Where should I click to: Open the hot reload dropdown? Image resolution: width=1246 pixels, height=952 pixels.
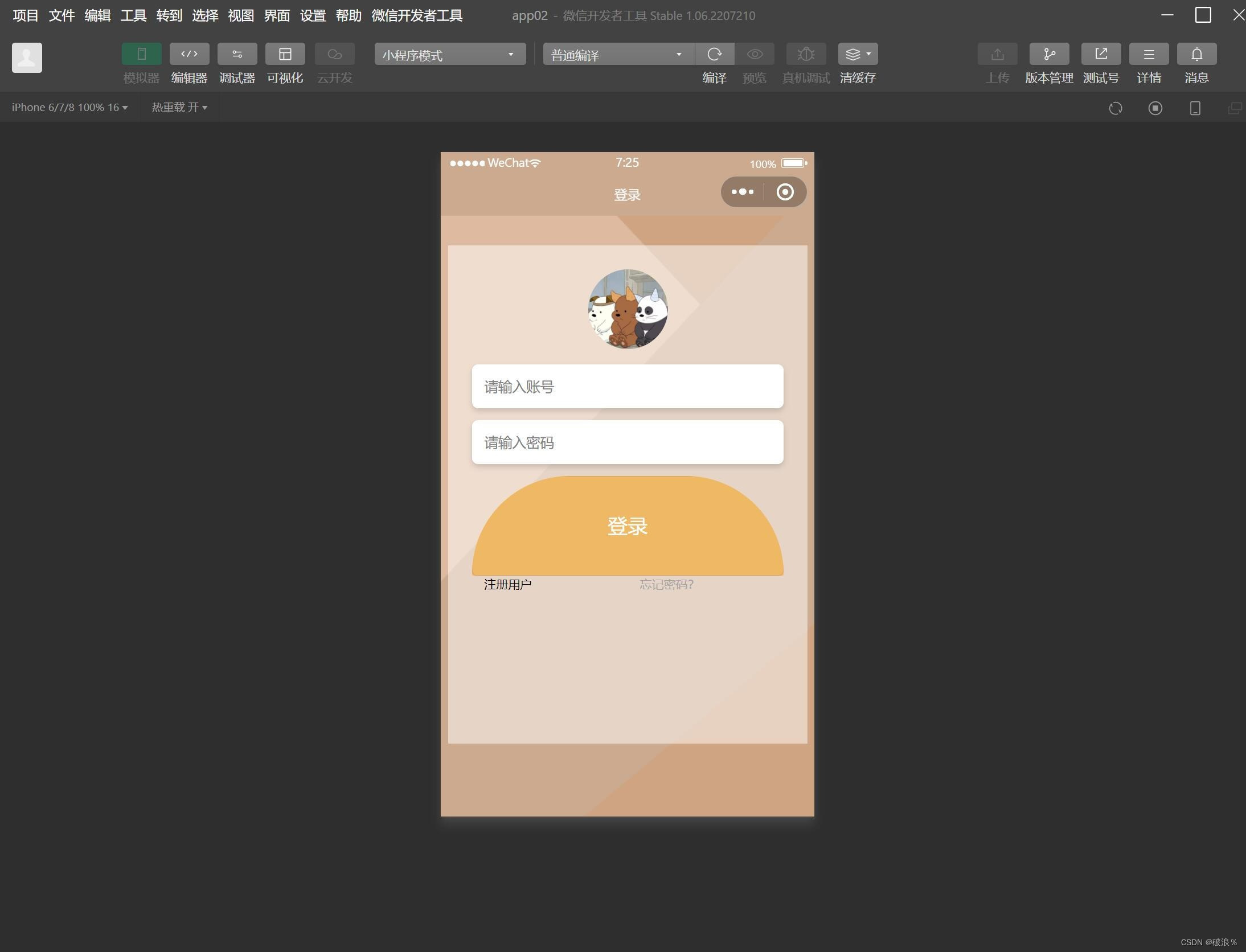(x=179, y=107)
